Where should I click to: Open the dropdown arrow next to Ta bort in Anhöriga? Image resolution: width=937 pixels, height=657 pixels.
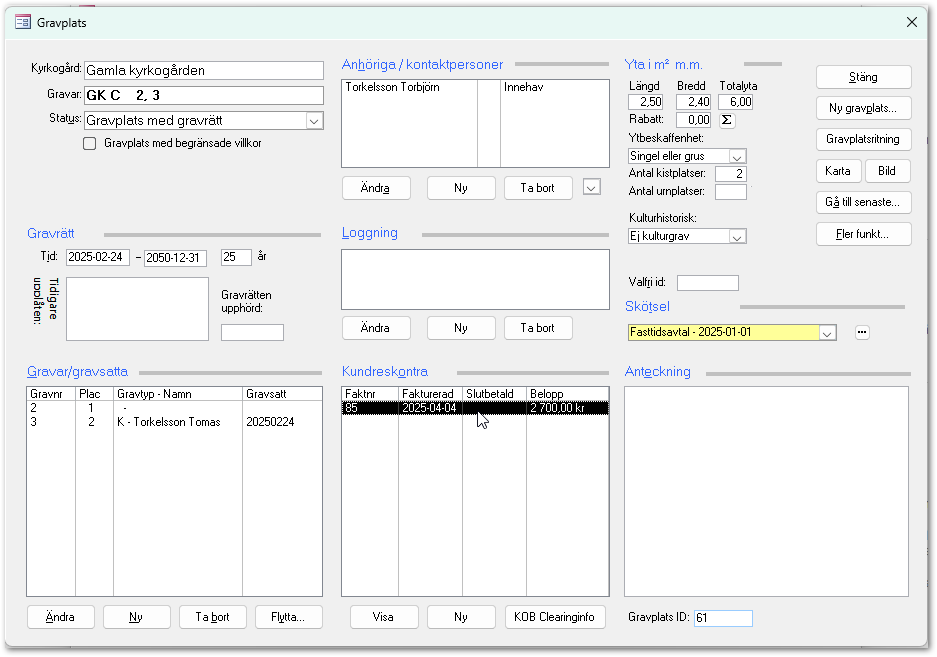(592, 188)
